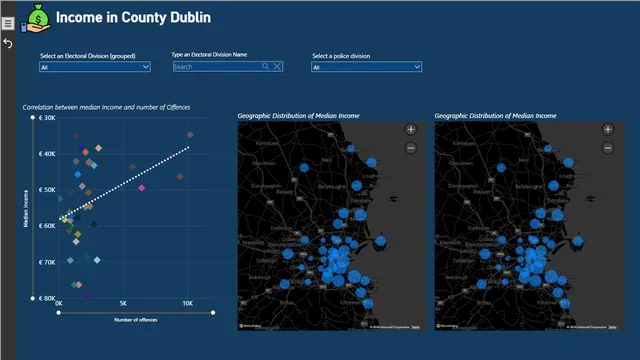Select the magenta diamond point near 6K offences
Screen dimensions: 640x360
coord(142,188)
